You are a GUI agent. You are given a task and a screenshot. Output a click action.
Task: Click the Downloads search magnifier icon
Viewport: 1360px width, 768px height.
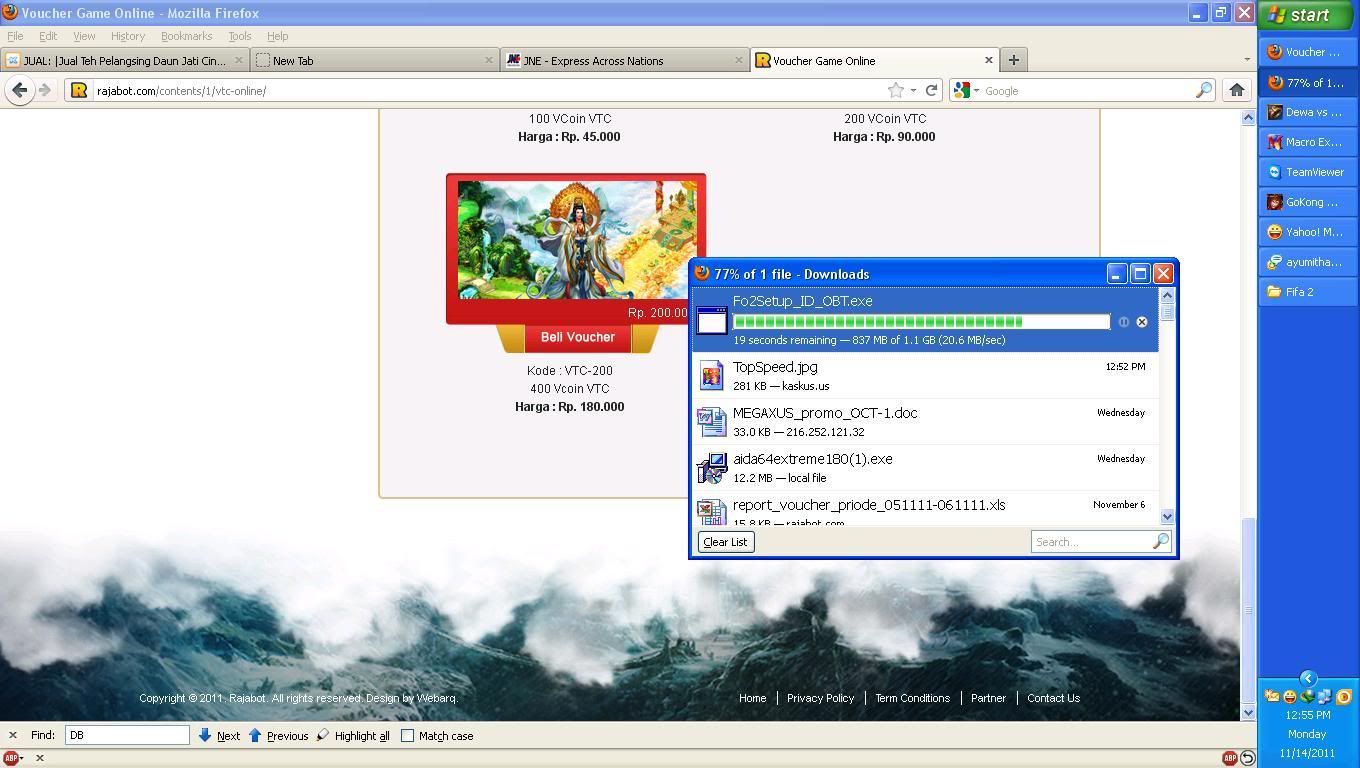tap(1160, 541)
